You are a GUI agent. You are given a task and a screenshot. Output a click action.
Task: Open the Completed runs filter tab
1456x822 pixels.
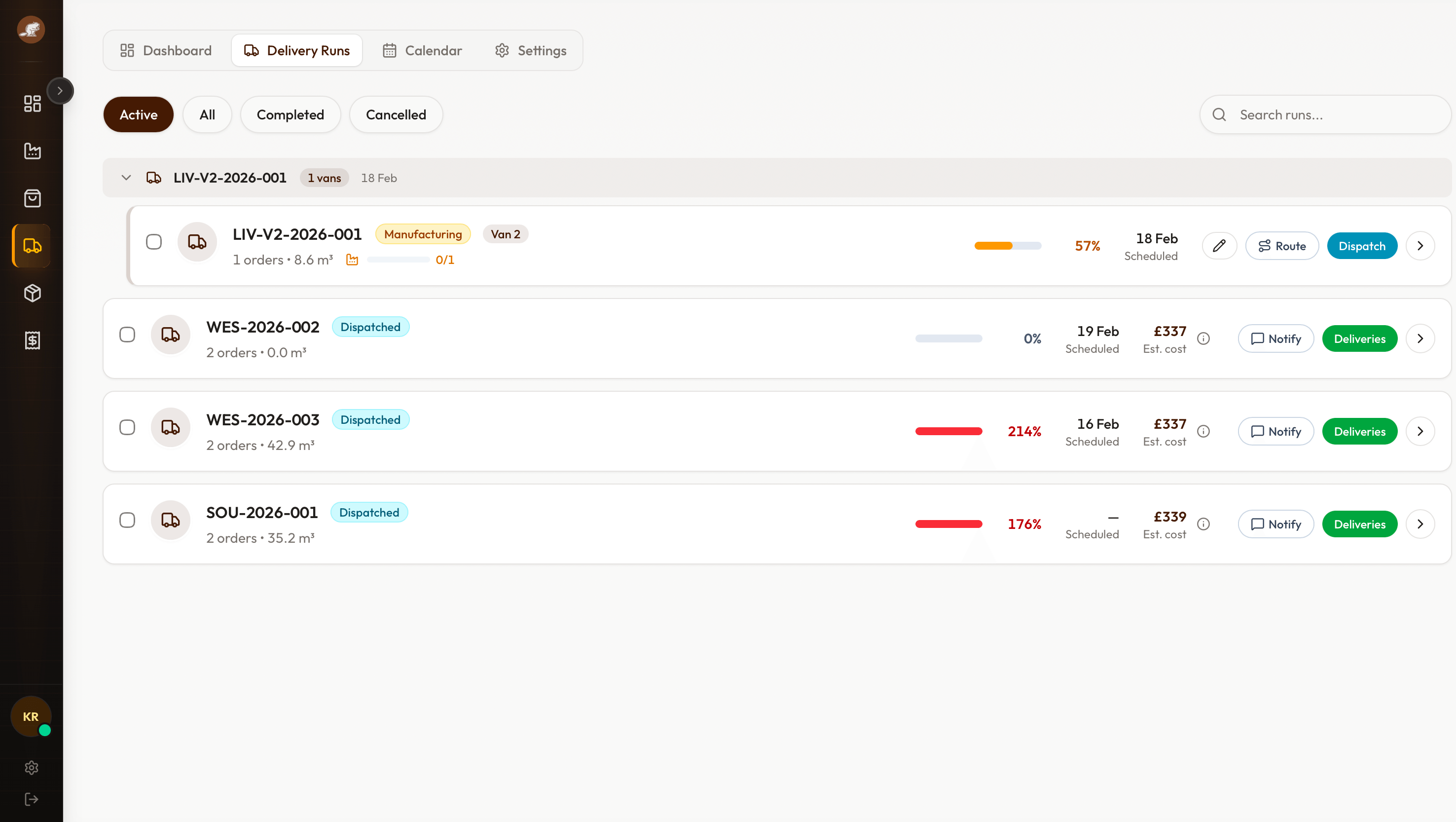coord(291,114)
